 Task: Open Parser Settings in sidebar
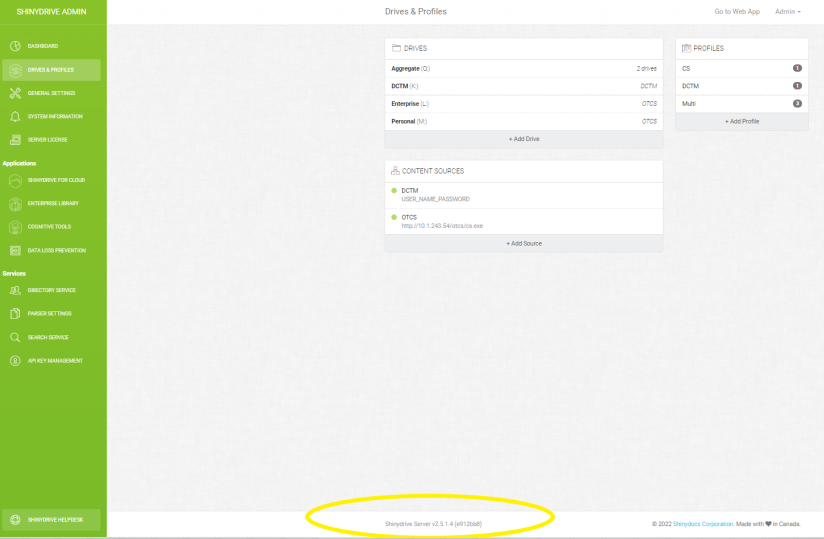pos(49,314)
